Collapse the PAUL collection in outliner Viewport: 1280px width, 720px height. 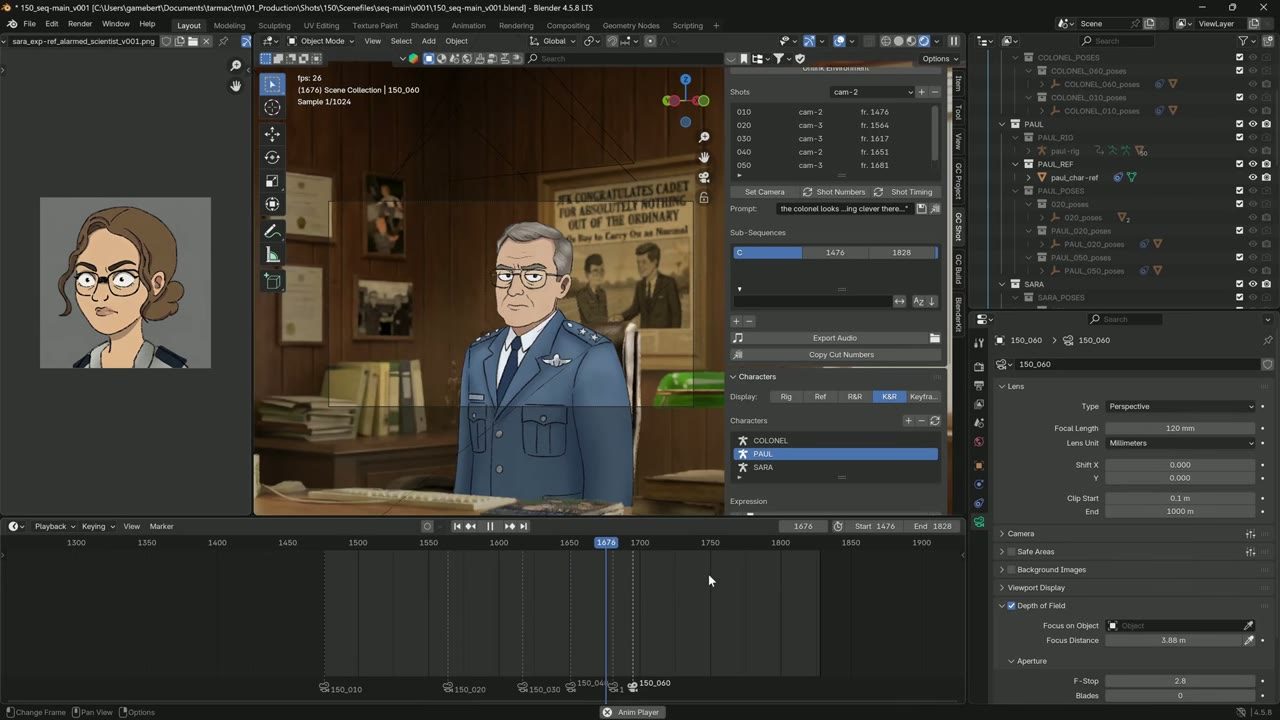click(x=1003, y=125)
